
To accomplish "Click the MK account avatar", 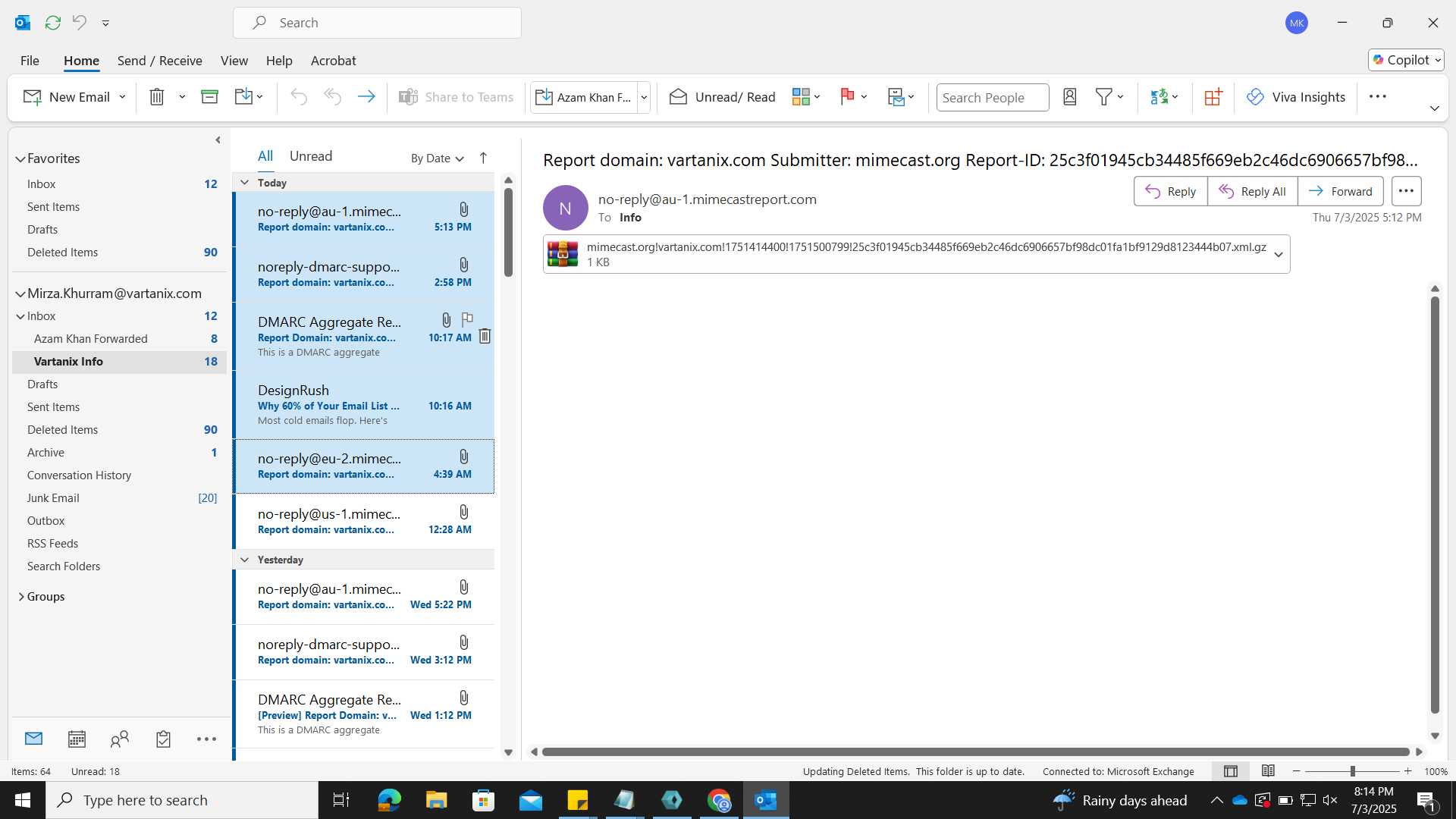I will pos(1297,23).
